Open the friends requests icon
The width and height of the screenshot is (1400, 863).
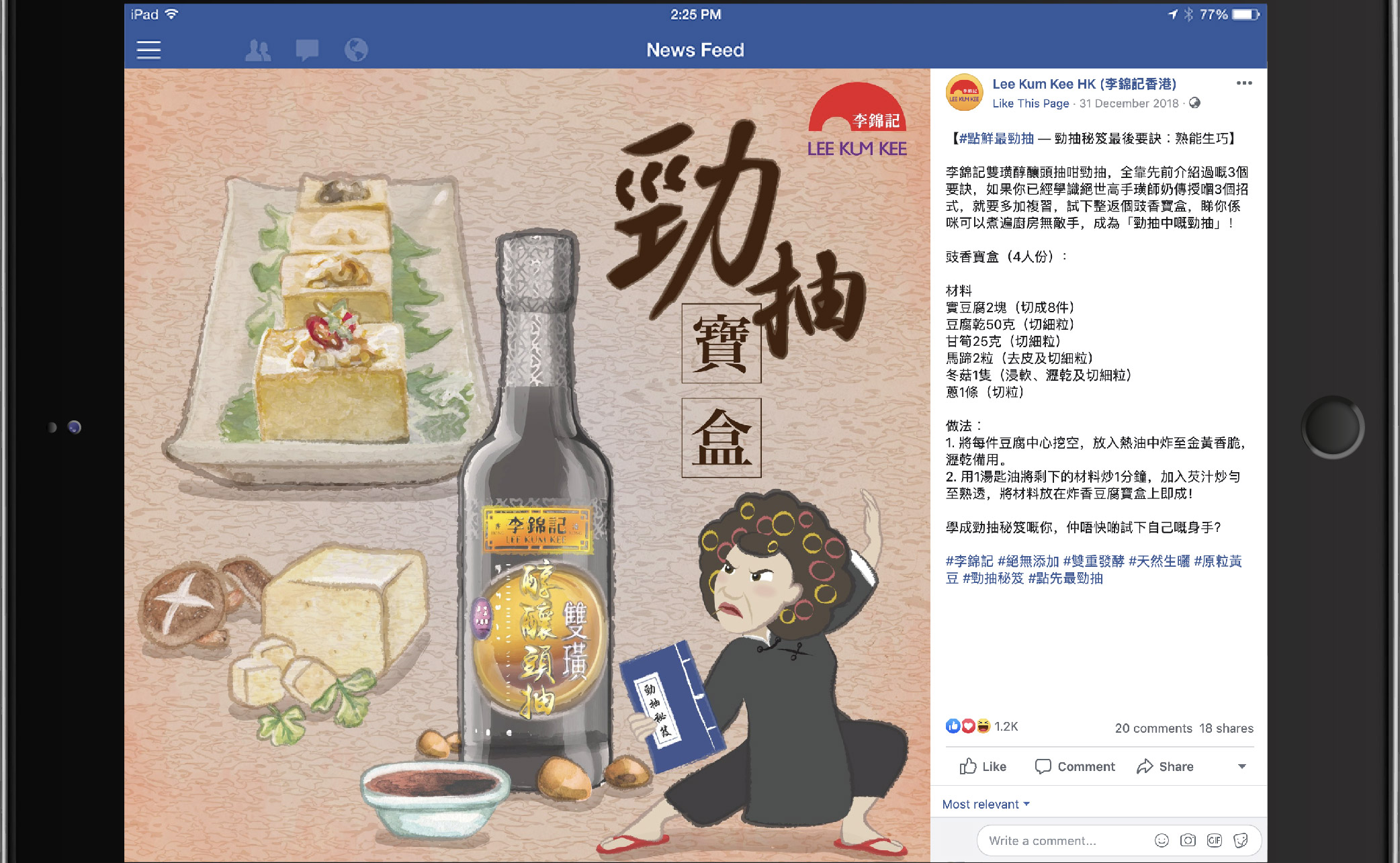point(258,50)
